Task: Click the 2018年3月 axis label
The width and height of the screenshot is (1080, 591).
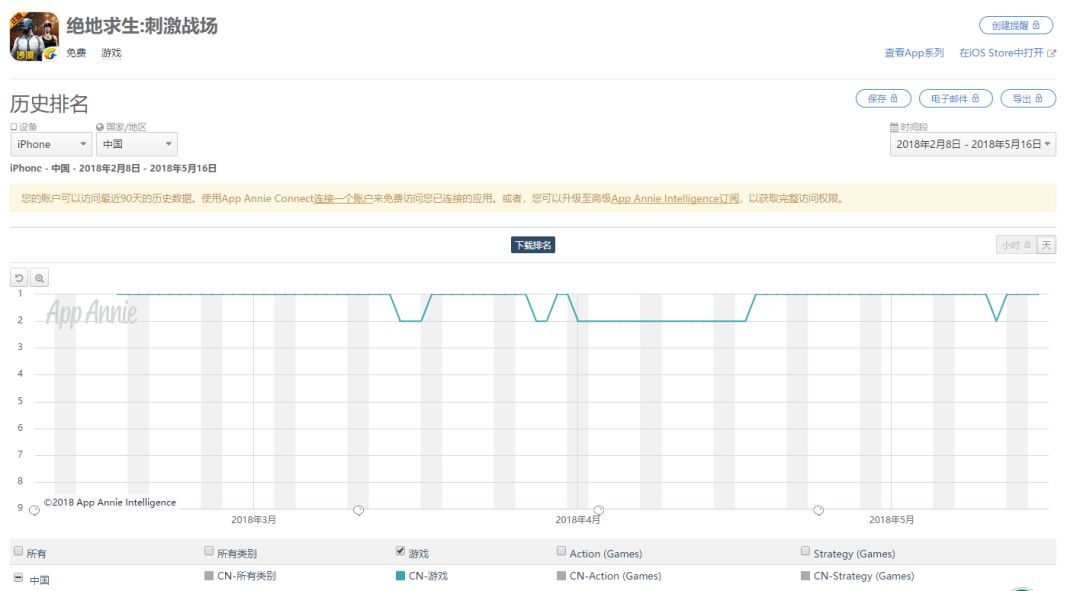Action: click(x=253, y=520)
